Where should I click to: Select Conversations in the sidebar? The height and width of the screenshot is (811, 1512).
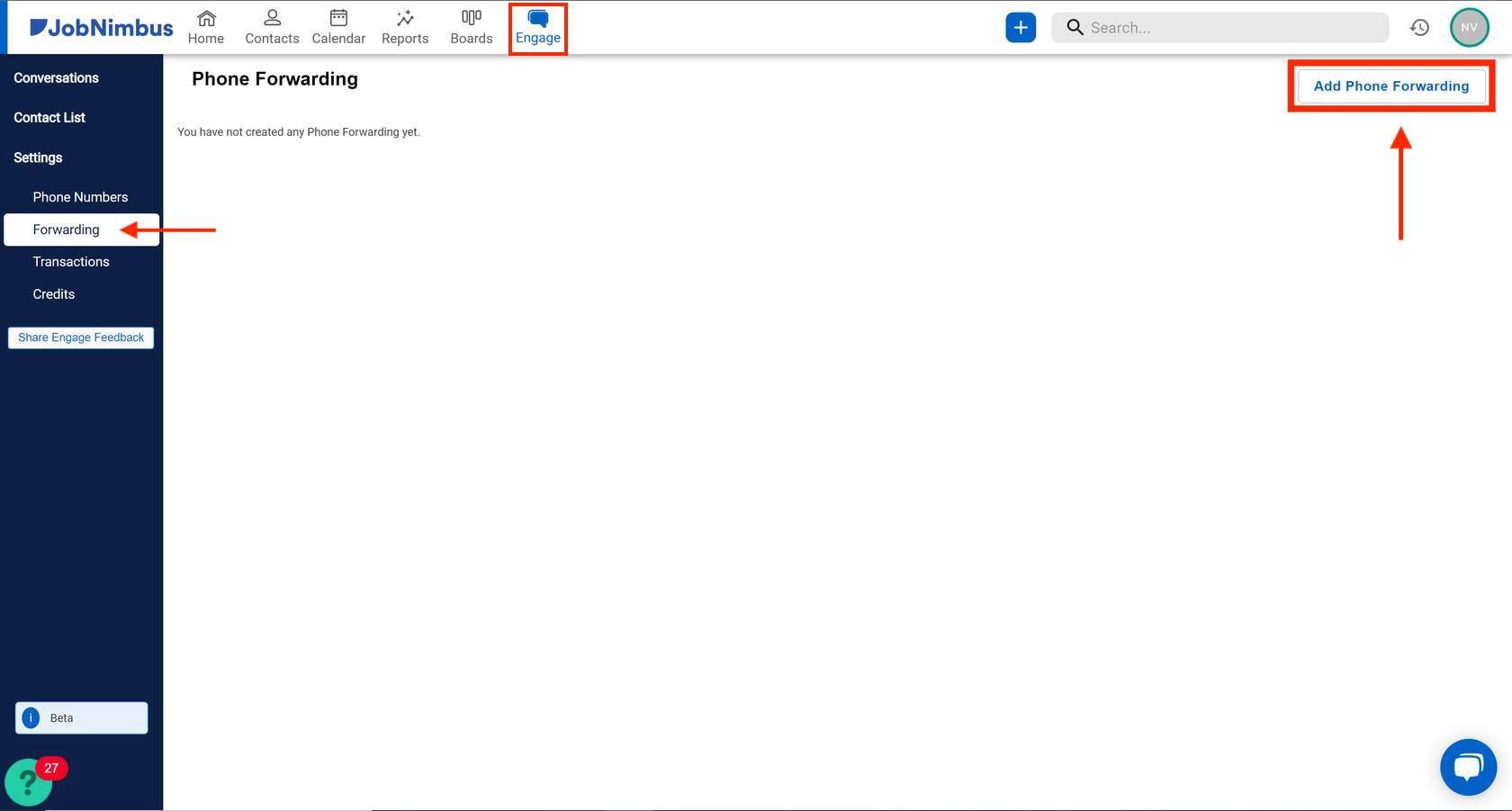point(56,77)
